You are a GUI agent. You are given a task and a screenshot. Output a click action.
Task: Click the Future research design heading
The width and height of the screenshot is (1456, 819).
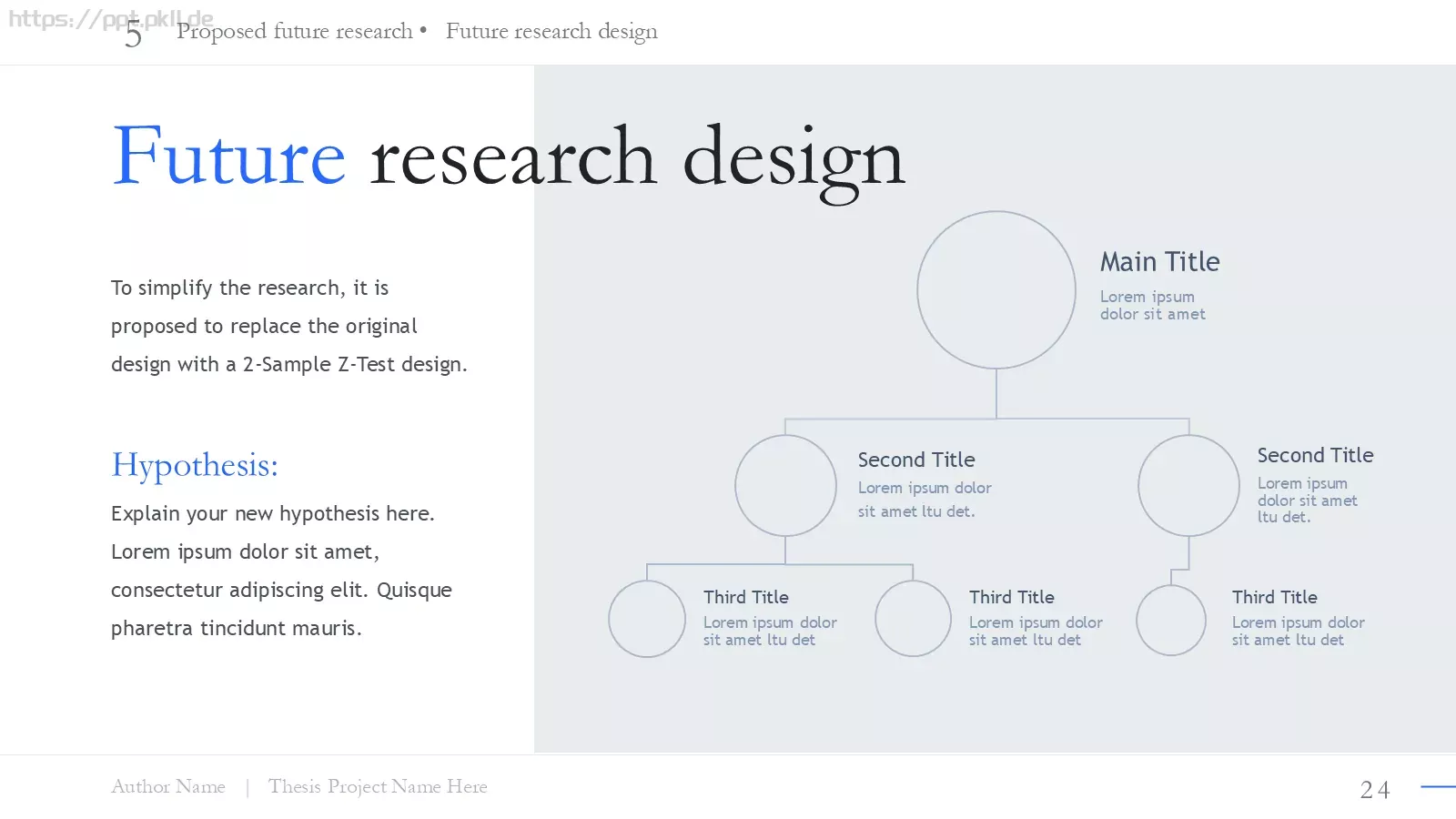click(x=509, y=158)
